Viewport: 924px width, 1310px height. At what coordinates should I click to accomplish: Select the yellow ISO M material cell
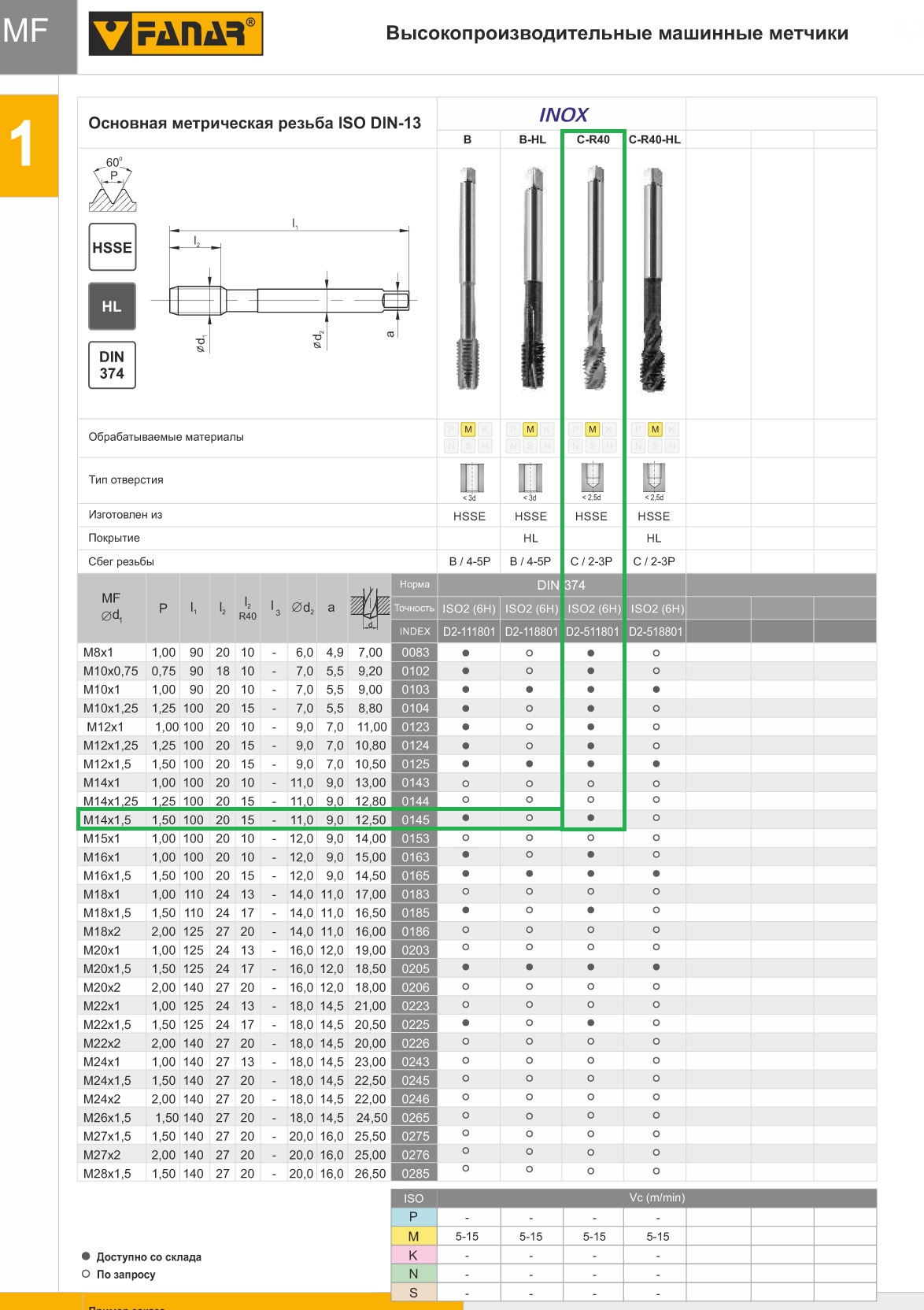point(413,1236)
